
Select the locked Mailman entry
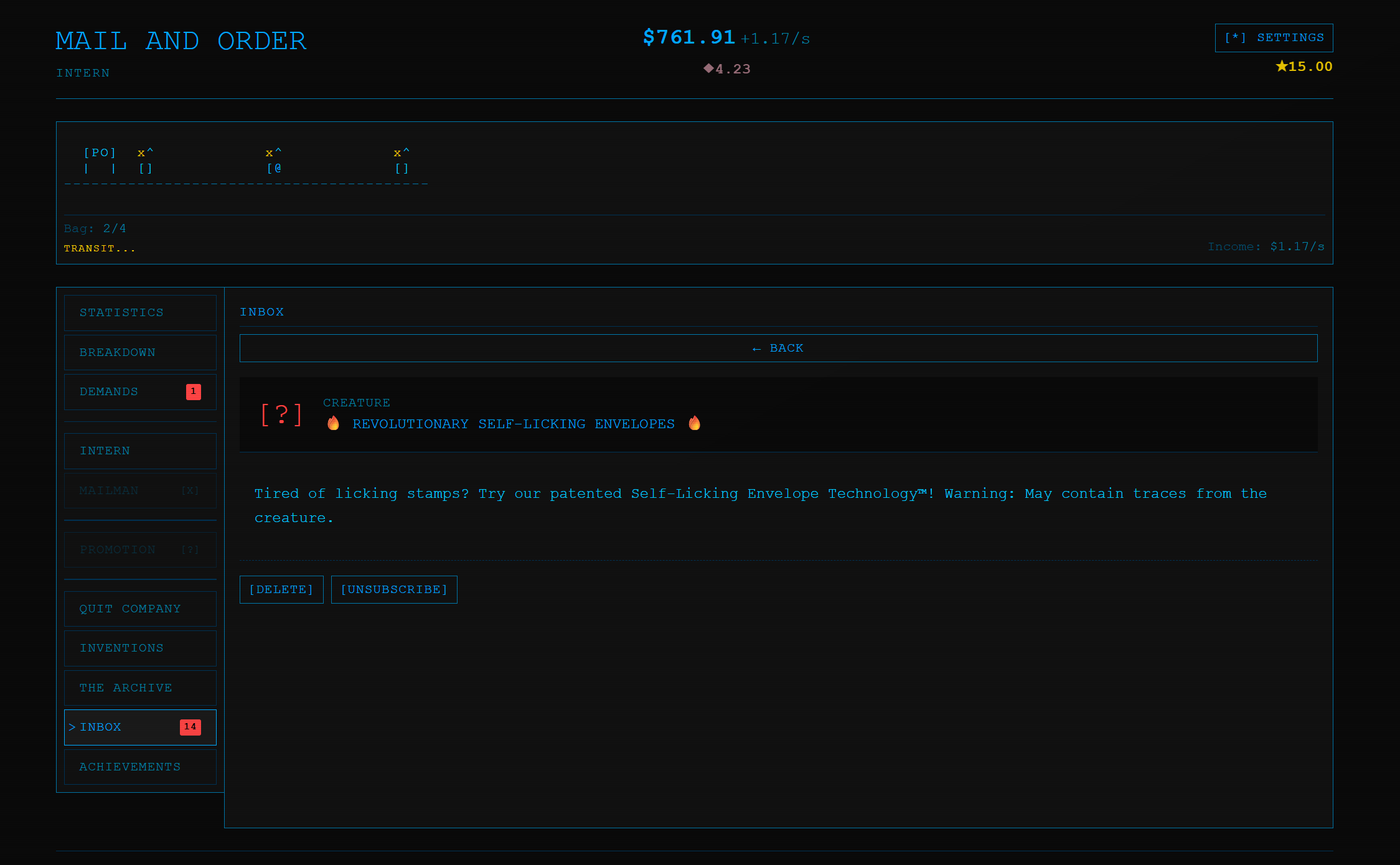pyautogui.click(x=140, y=490)
